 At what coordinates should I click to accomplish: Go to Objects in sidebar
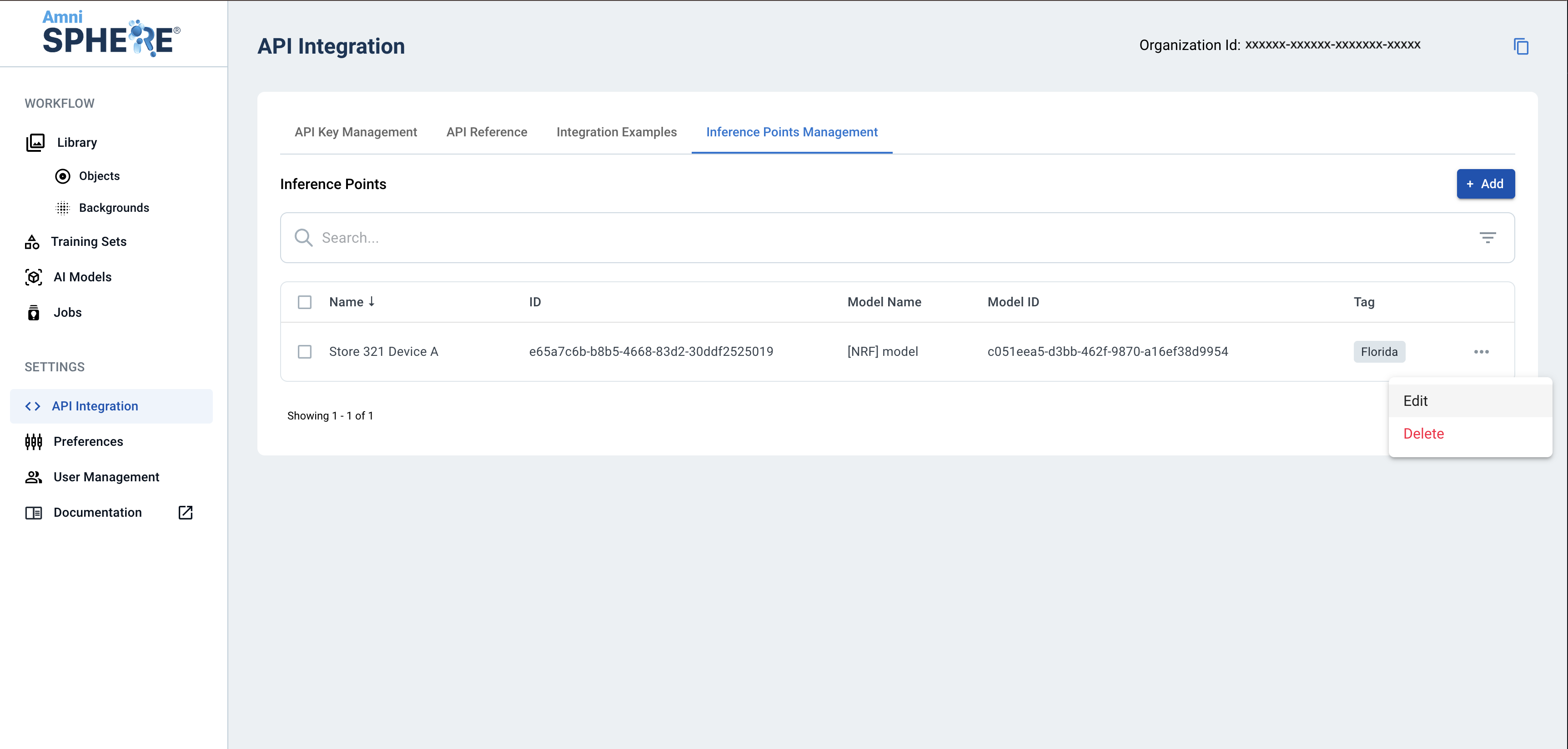[99, 176]
